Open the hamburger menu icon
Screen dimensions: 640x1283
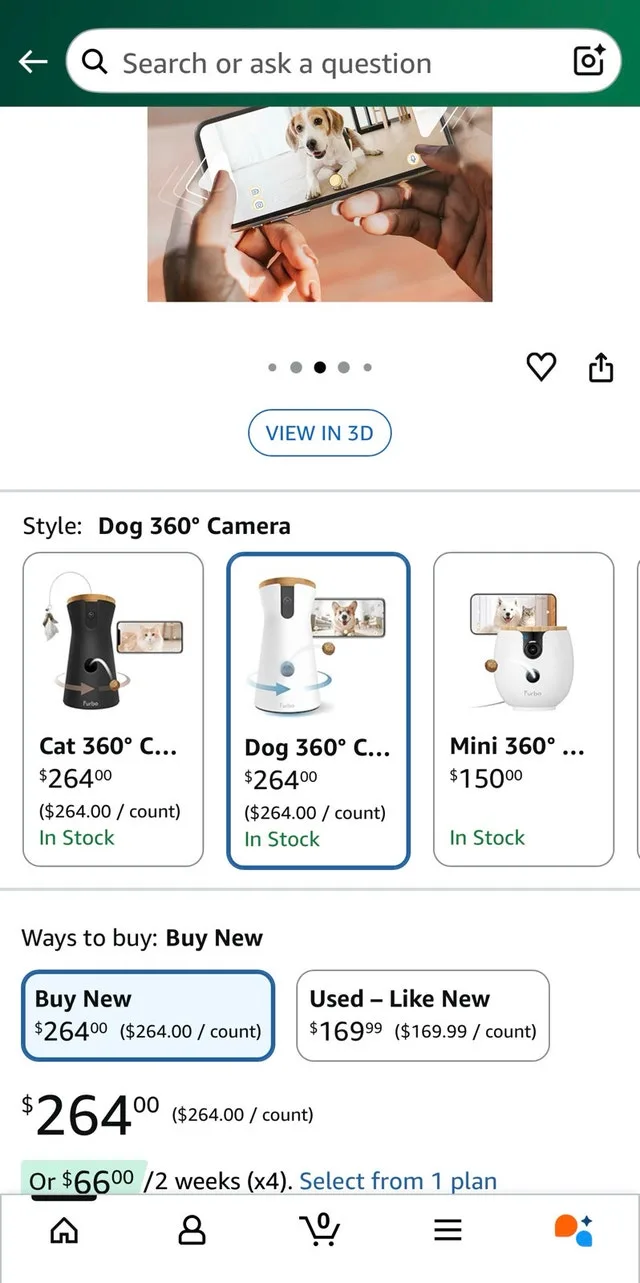pyautogui.click(x=447, y=1229)
